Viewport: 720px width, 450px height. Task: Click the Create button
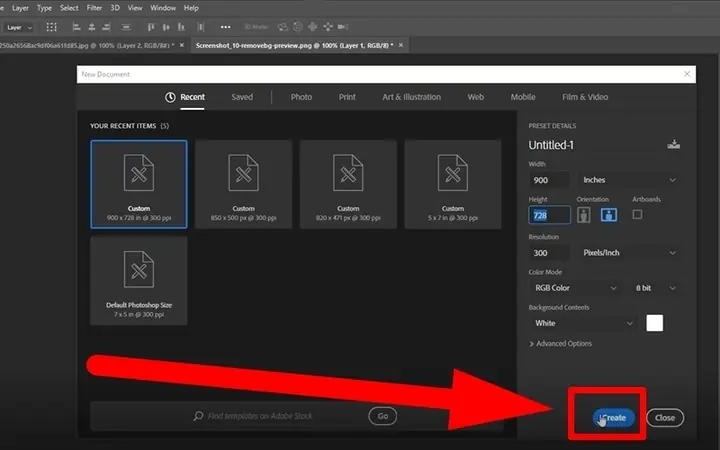tap(614, 417)
